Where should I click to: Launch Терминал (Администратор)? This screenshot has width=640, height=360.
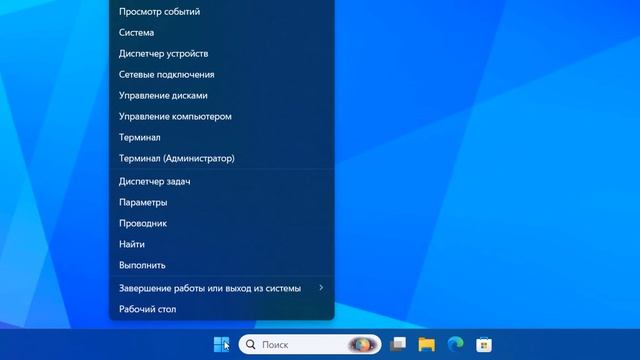[222, 158]
